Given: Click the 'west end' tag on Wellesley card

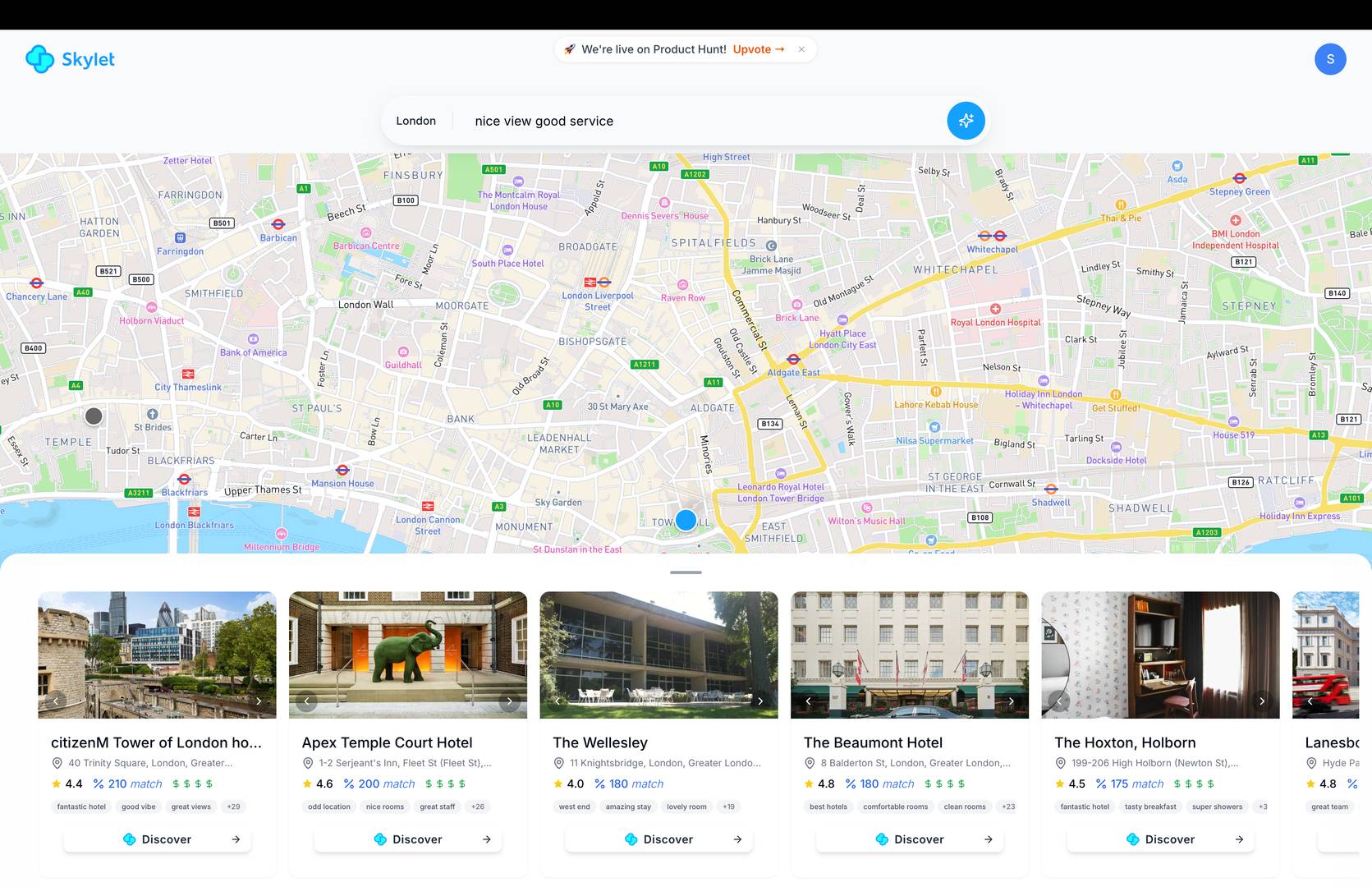Looking at the screenshot, I should coord(575,807).
